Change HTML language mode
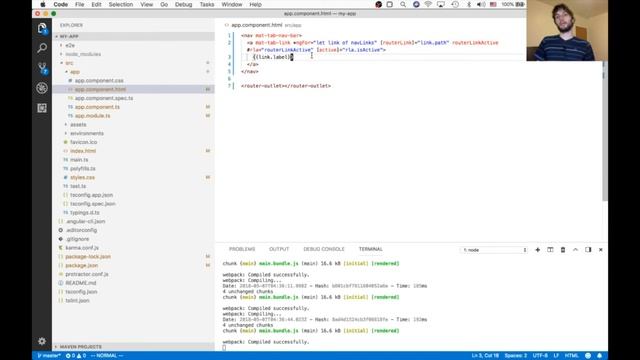 tap(571, 356)
